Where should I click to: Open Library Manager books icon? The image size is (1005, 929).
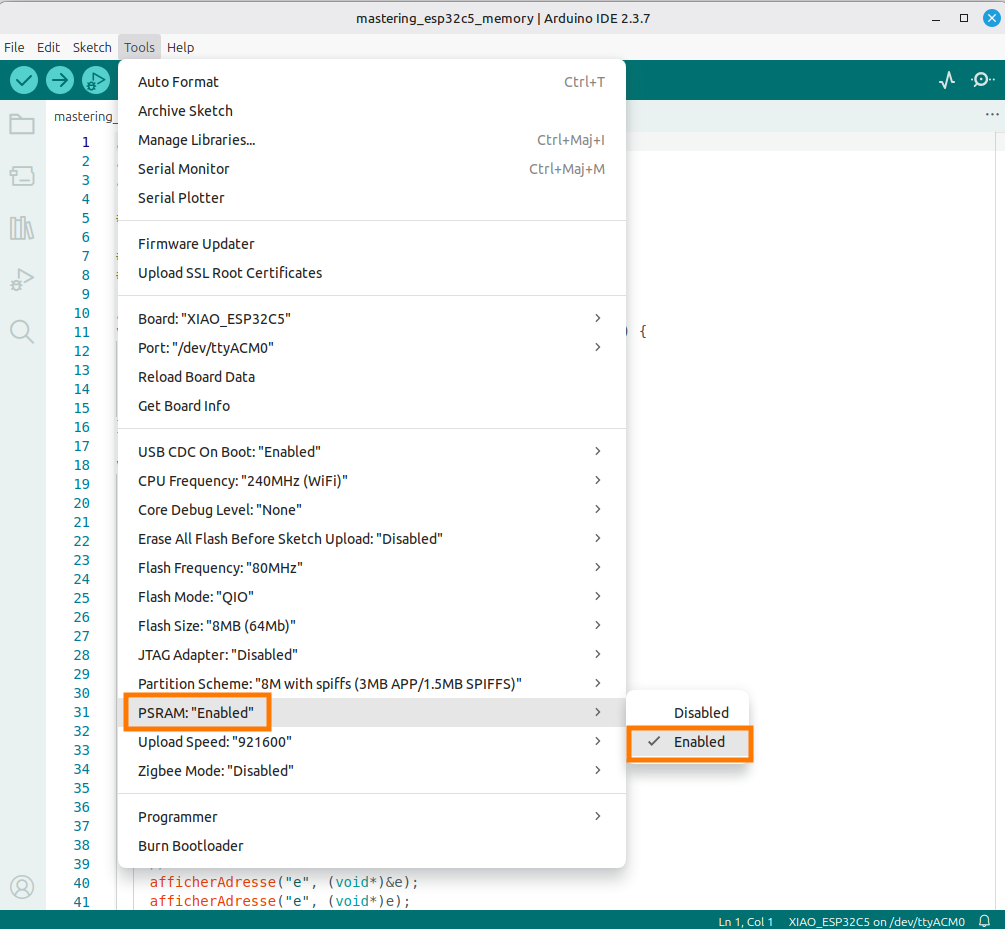[22, 228]
